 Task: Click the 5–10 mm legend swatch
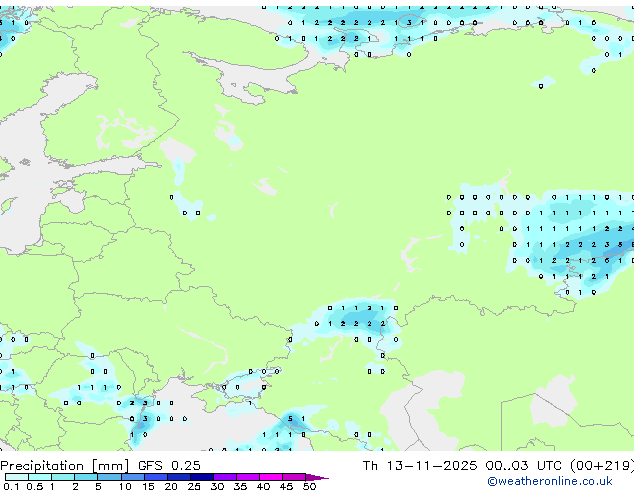[109, 477]
